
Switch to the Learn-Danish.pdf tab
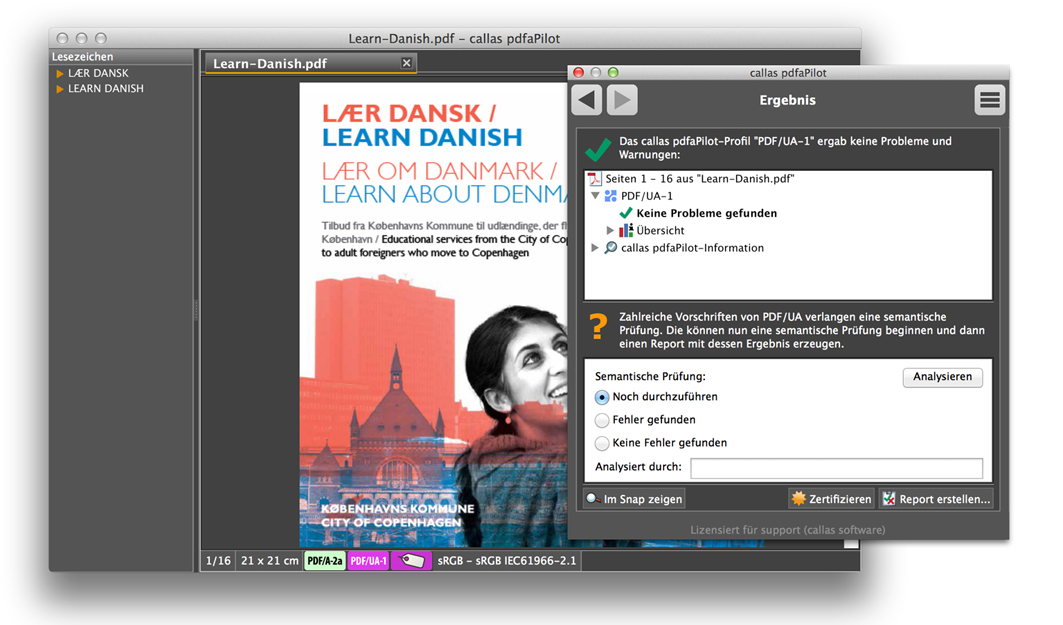click(x=270, y=64)
